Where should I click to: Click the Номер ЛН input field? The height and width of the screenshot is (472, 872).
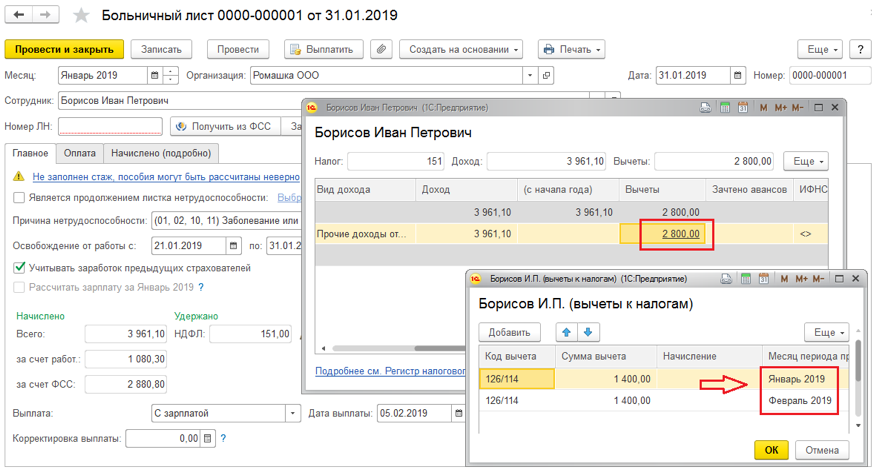(x=110, y=127)
